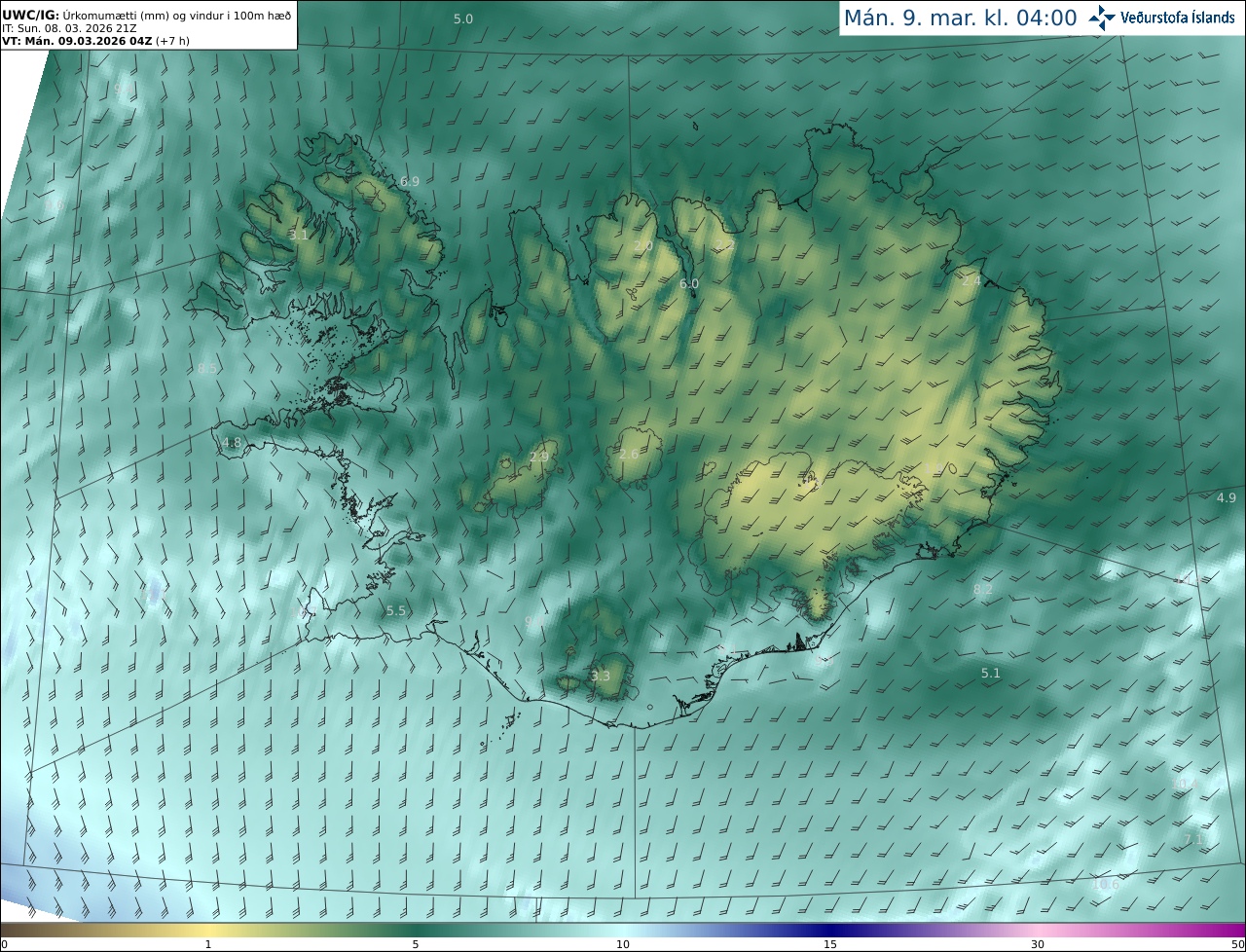Click the 30 tick on the colour scale
Screen dimensions: 1246x952
(x=1038, y=944)
